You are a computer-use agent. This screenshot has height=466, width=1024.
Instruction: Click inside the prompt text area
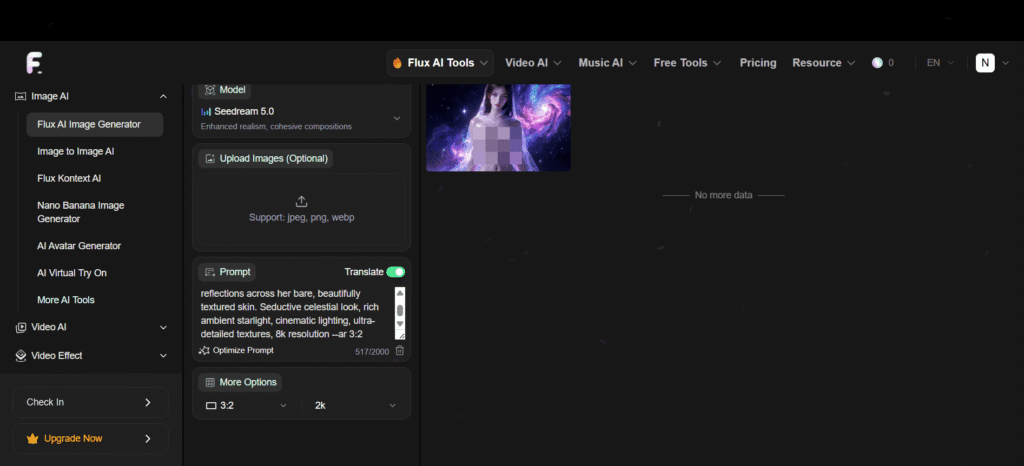[296, 313]
